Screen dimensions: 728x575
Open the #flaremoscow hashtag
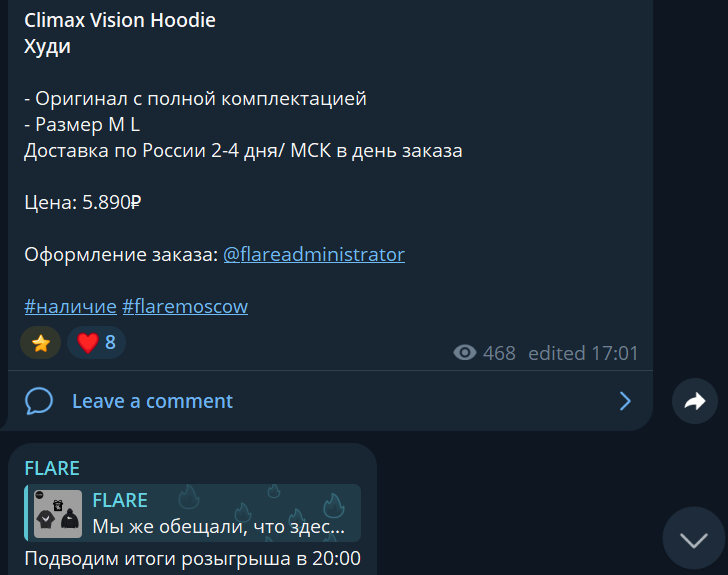click(185, 307)
